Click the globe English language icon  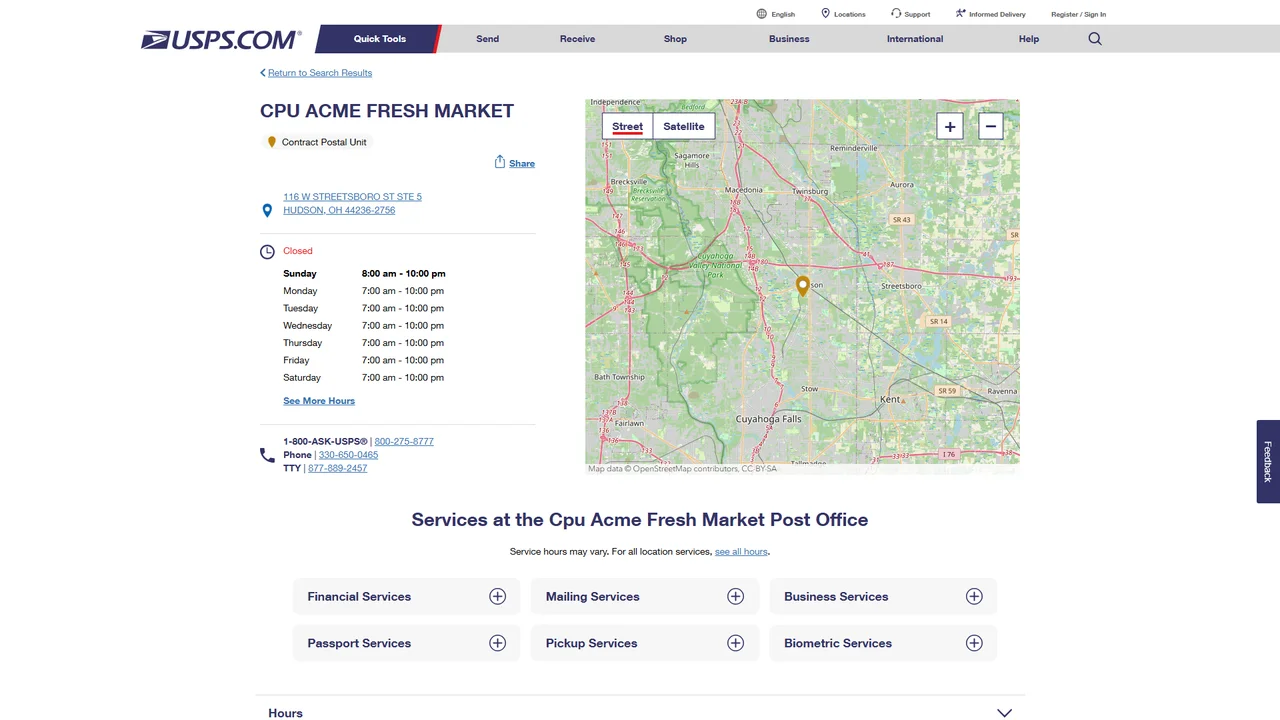(762, 14)
